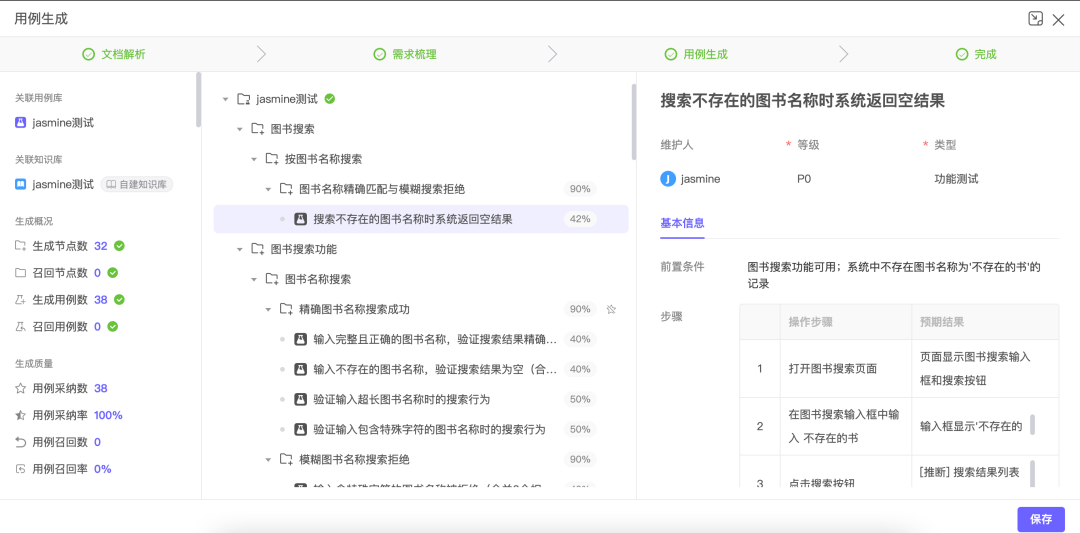Screen dimensions: 1080x533
Task: Collapse the 图书搜索功能 tree node
Action: point(240,249)
